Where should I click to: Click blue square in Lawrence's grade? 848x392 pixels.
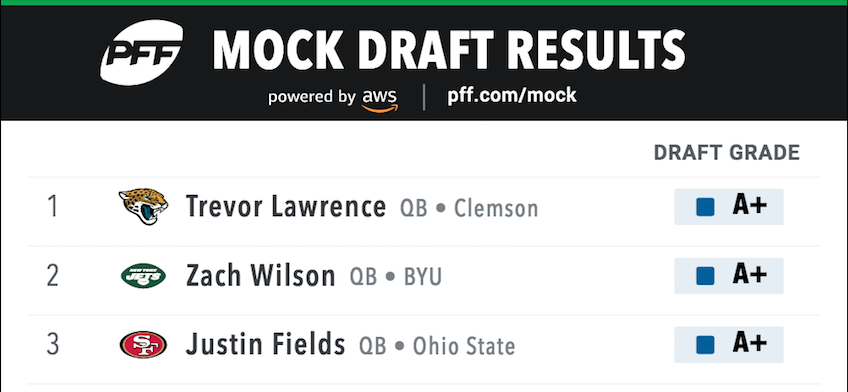click(x=705, y=207)
